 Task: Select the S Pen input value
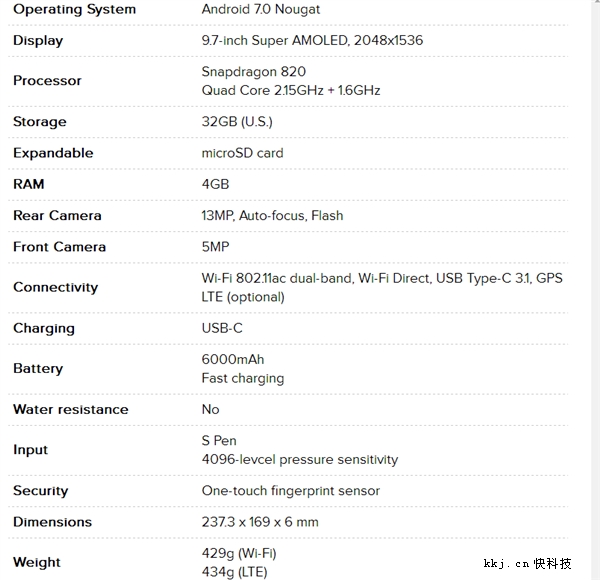click(219, 440)
